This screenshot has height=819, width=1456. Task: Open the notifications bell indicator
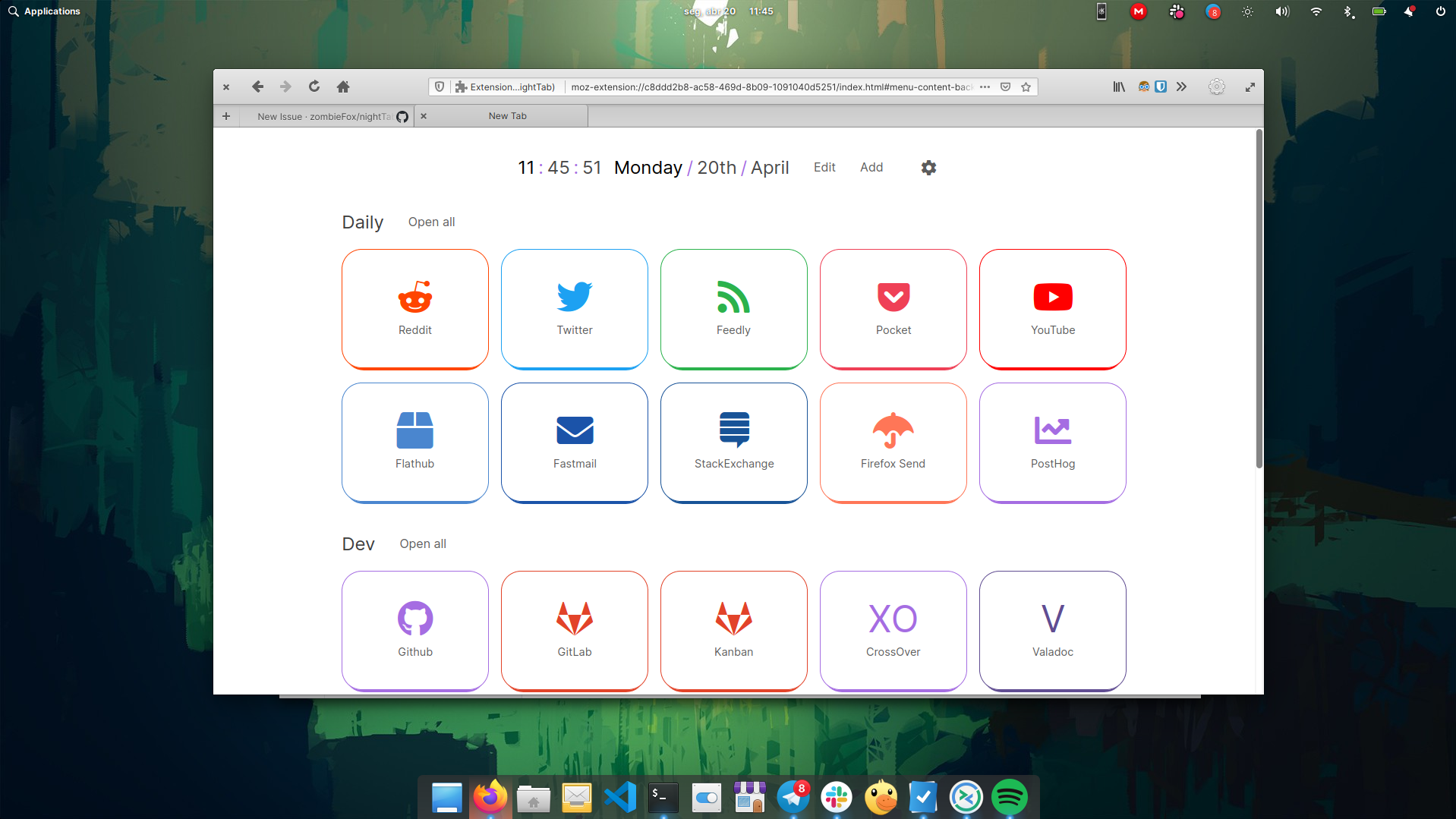pyautogui.click(x=1410, y=11)
